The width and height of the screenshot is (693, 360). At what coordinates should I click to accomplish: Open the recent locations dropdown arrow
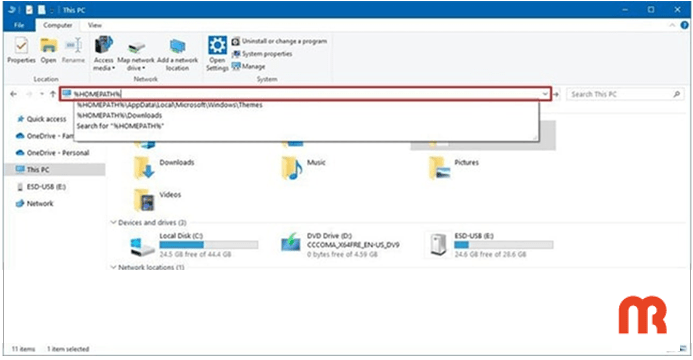coord(42,94)
